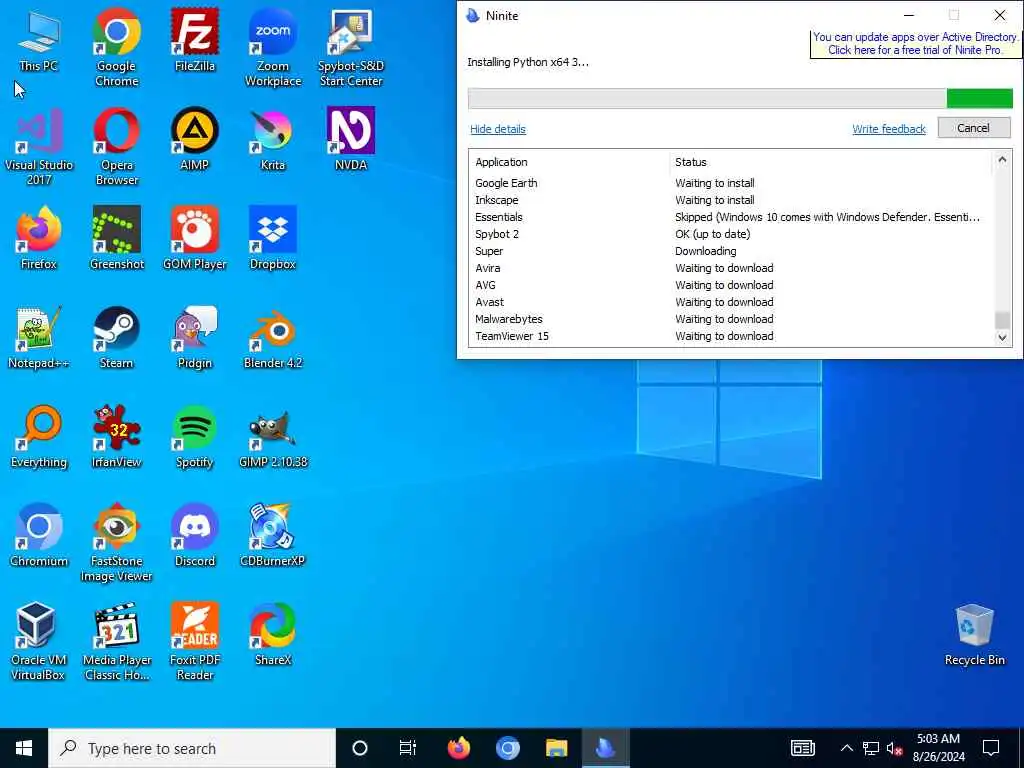Select the Dropbox desktop shortcut
This screenshot has height=768, width=1024.
[x=273, y=239]
